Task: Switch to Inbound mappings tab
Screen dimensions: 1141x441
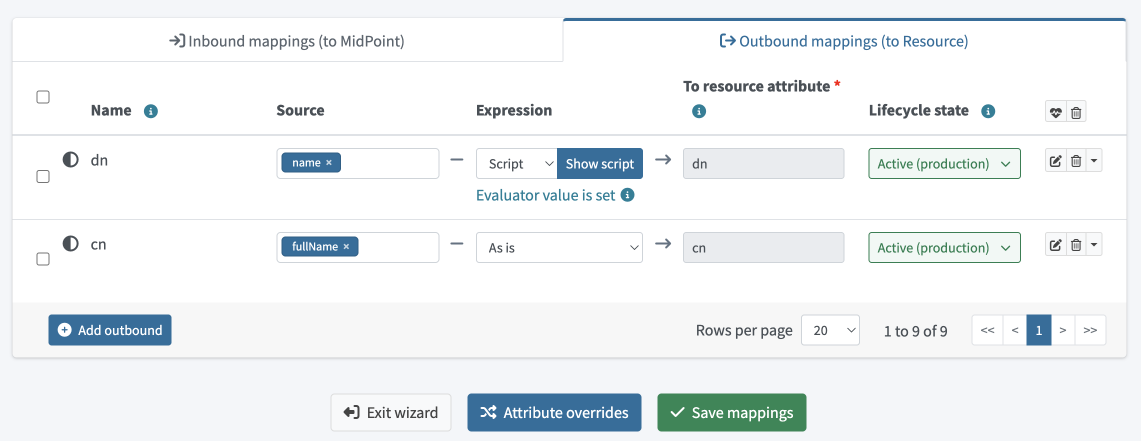Action: coord(287,41)
